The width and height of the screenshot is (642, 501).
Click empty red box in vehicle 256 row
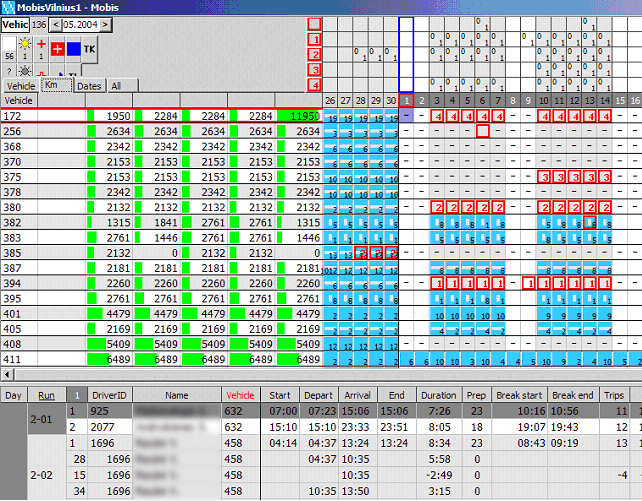[483, 131]
